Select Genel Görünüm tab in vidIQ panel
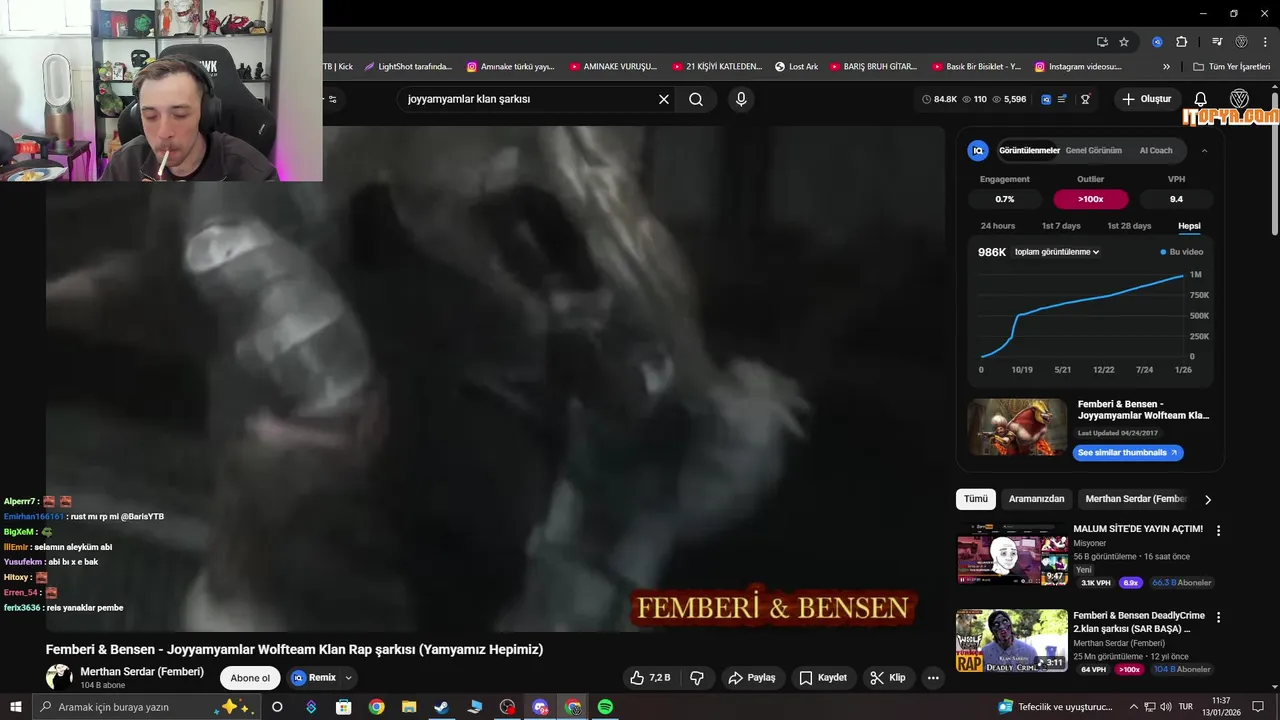 click(1093, 151)
